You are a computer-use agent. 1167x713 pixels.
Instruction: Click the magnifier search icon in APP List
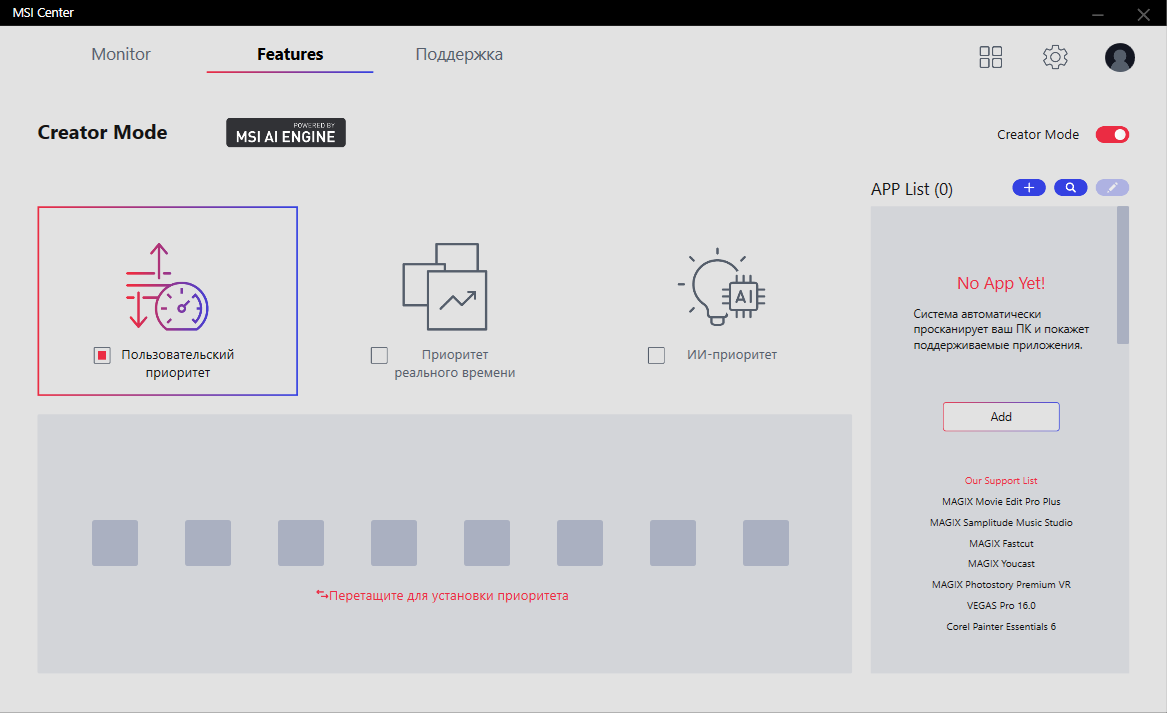(x=1070, y=188)
